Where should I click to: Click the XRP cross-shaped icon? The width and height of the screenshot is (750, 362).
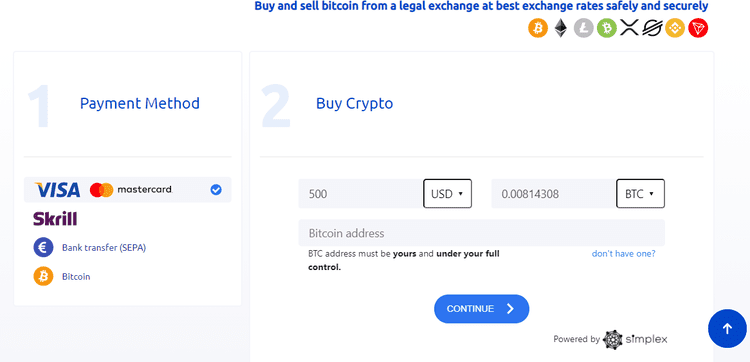(x=629, y=28)
